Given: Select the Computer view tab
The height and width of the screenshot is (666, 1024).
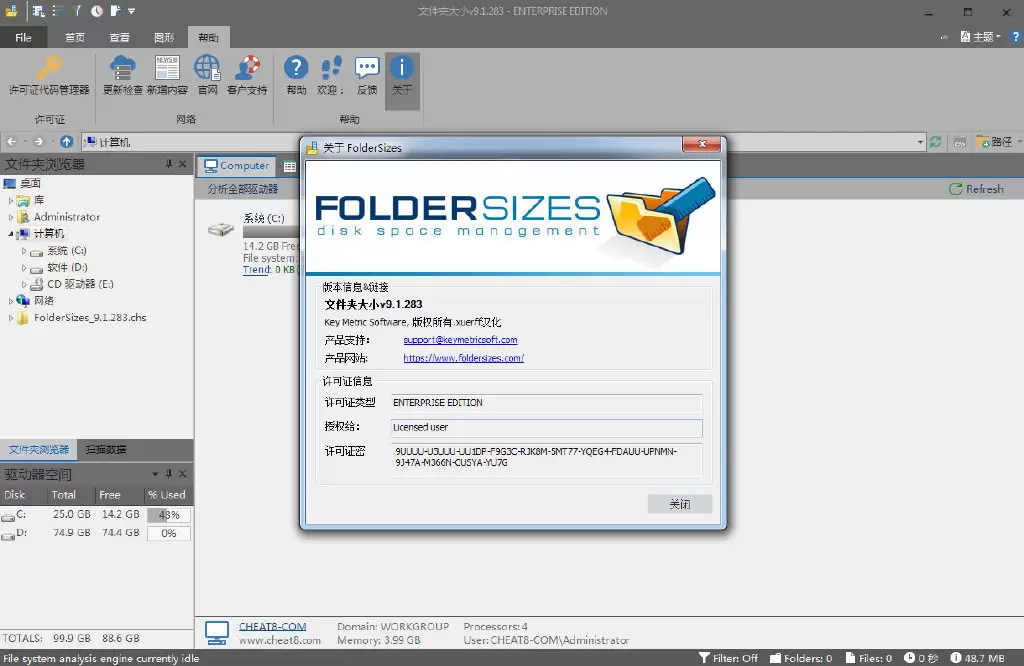Looking at the screenshot, I should point(236,166).
